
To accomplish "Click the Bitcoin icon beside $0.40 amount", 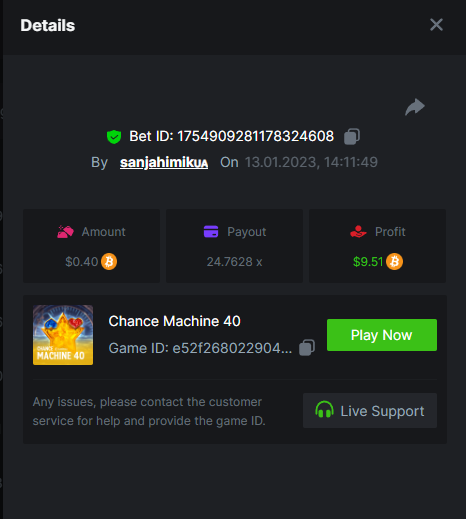I will (109, 261).
